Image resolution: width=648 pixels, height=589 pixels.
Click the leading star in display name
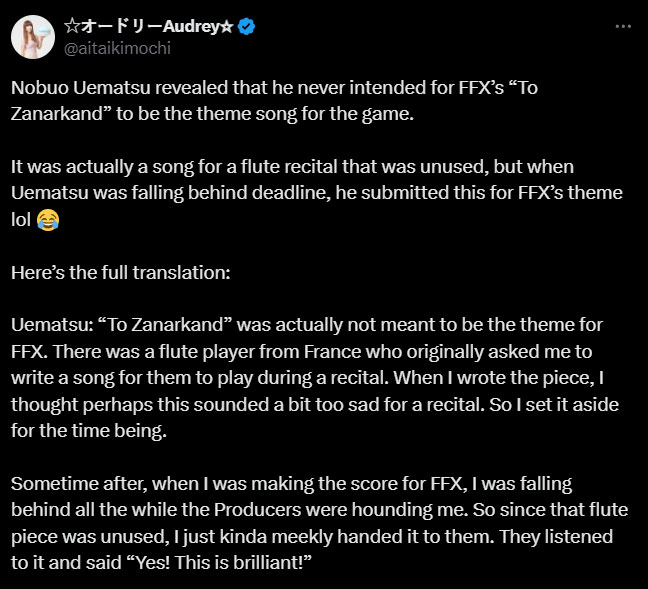coord(72,27)
